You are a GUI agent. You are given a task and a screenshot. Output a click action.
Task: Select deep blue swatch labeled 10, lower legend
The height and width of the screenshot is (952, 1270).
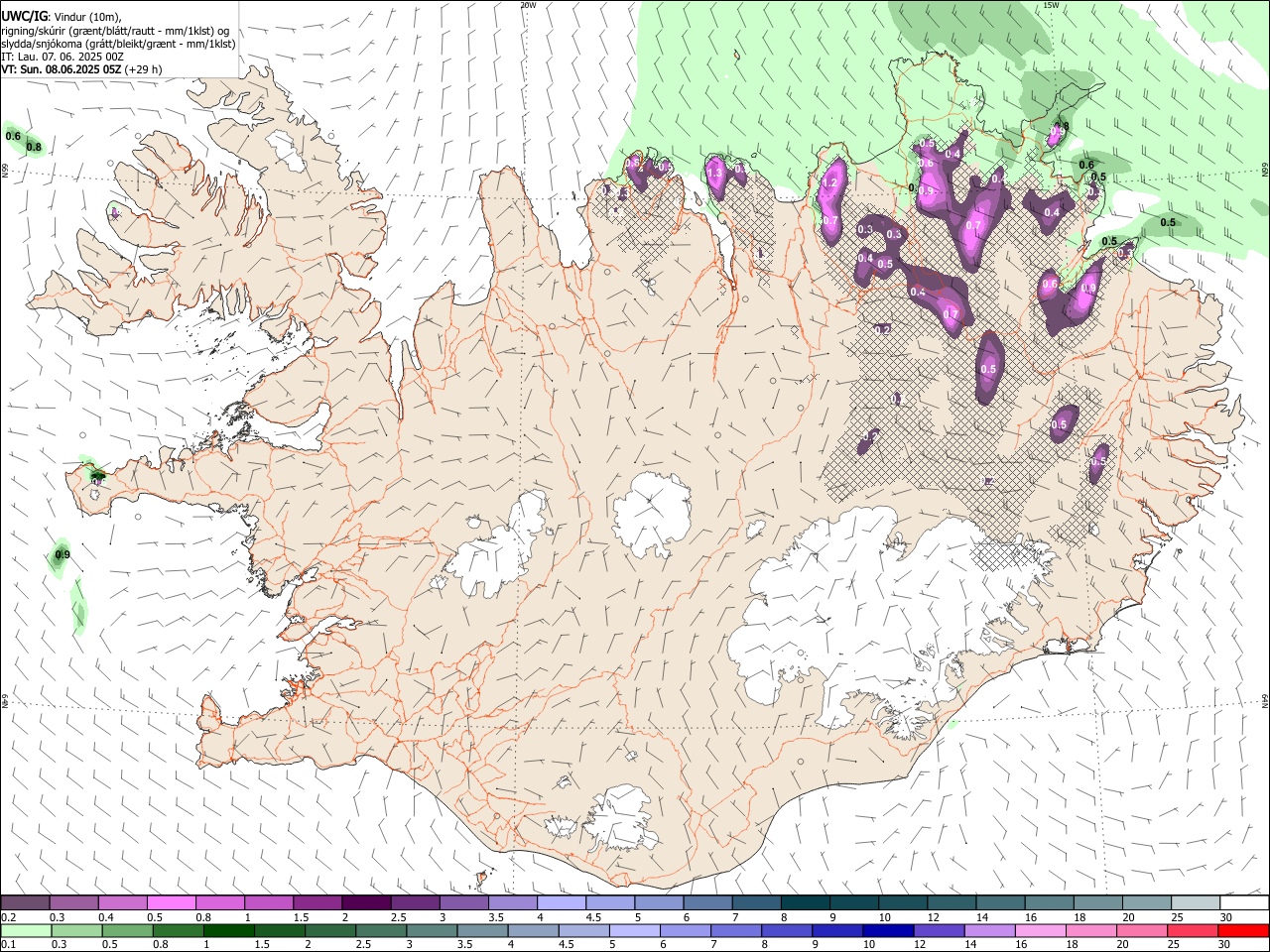pyautogui.click(x=887, y=930)
